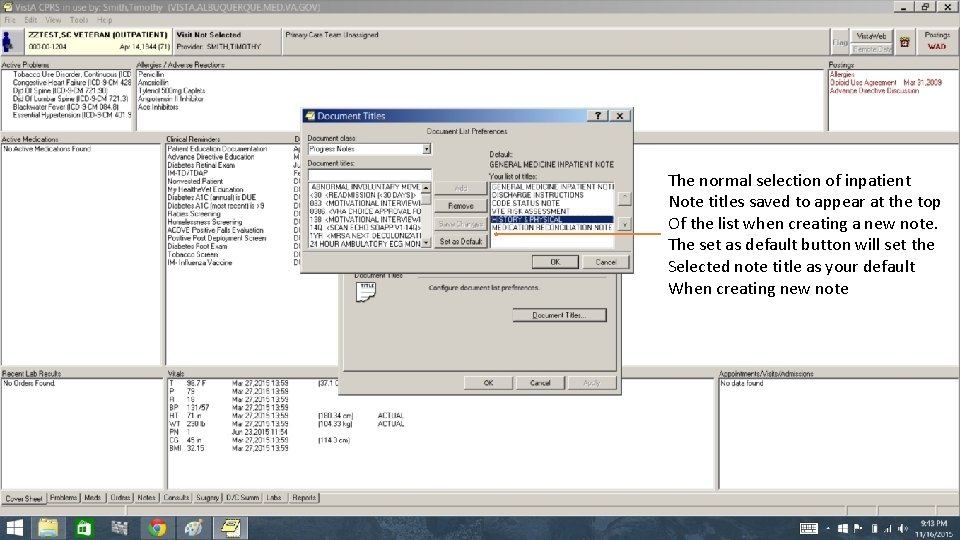The width and height of the screenshot is (960, 540).
Task: Click the network signal tray icon
Action: pyautogui.click(x=888, y=528)
